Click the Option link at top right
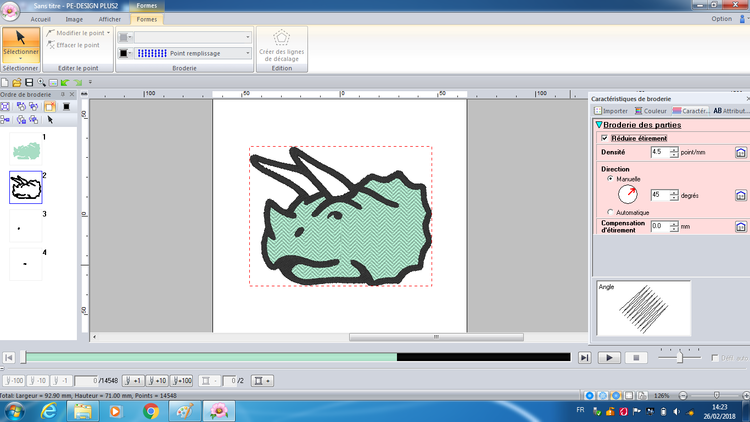 pyautogui.click(x=720, y=18)
